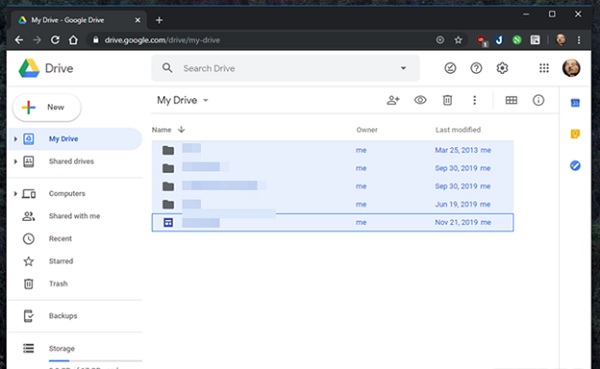This screenshot has width=600, height=369.
Task: Bookmark this page with the star
Action: (x=458, y=40)
